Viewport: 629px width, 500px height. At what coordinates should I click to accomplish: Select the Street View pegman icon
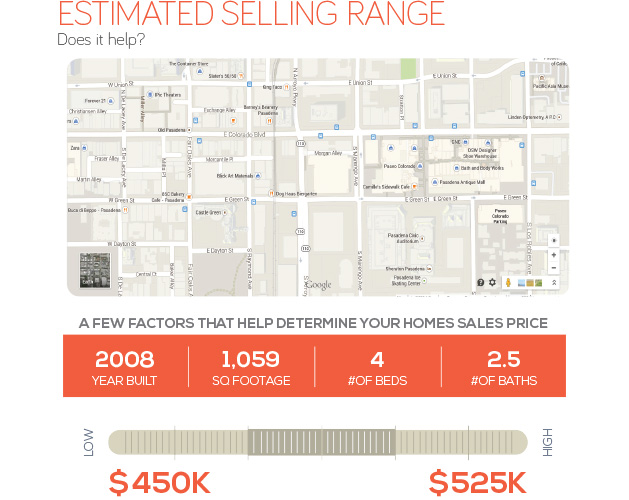tap(508, 283)
